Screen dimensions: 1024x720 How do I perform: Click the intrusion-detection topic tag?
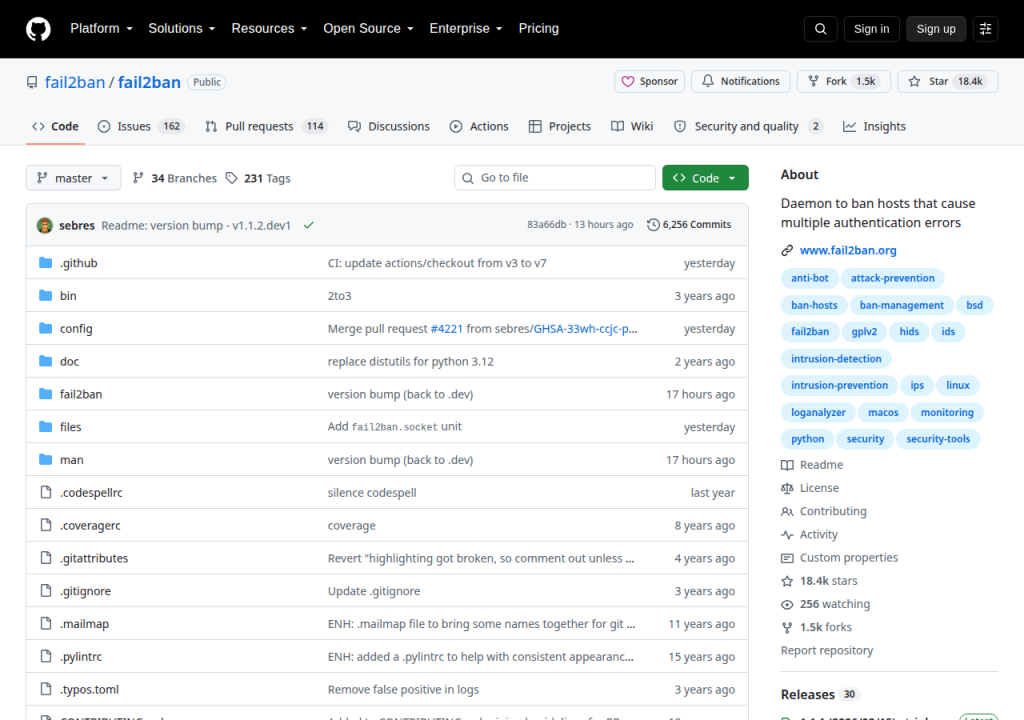pos(836,359)
